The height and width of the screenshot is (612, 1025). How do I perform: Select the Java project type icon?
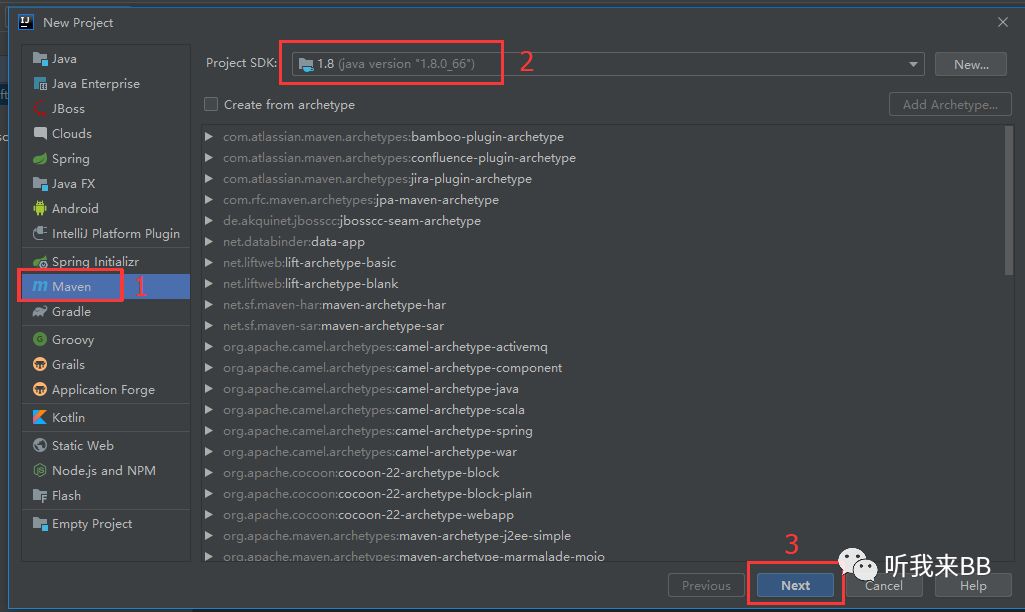tap(40, 59)
